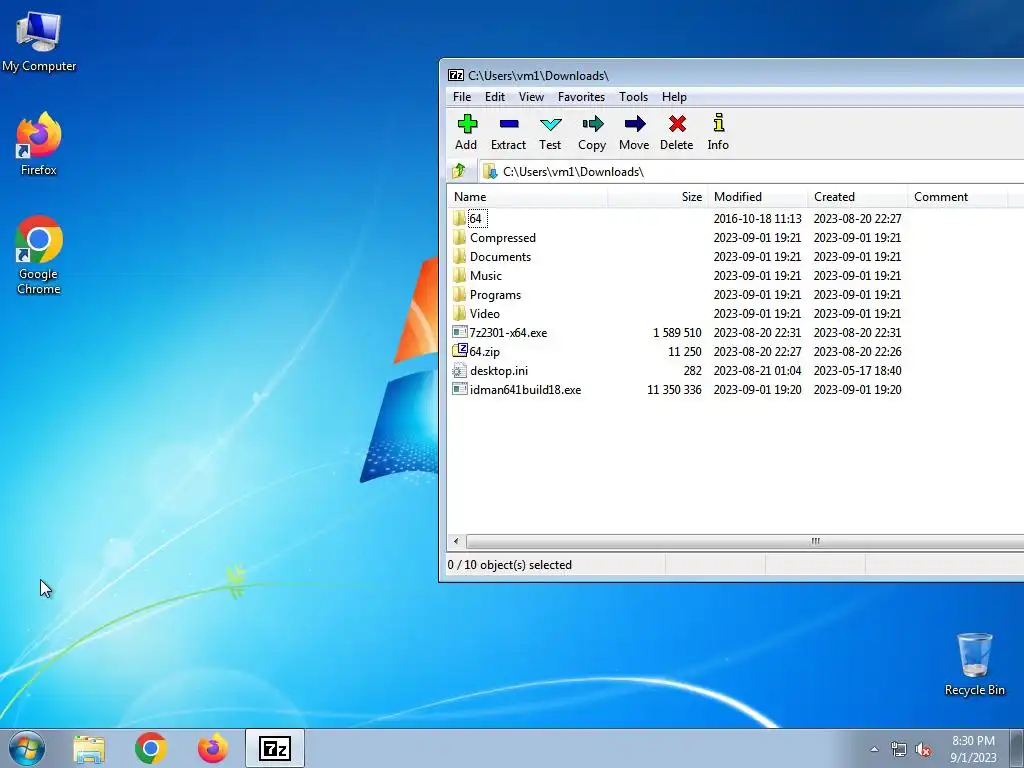Screen dimensions: 1024x768
Task: Click the Test toolbar icon
Action: pyautogui.click(x=551, y=124)
